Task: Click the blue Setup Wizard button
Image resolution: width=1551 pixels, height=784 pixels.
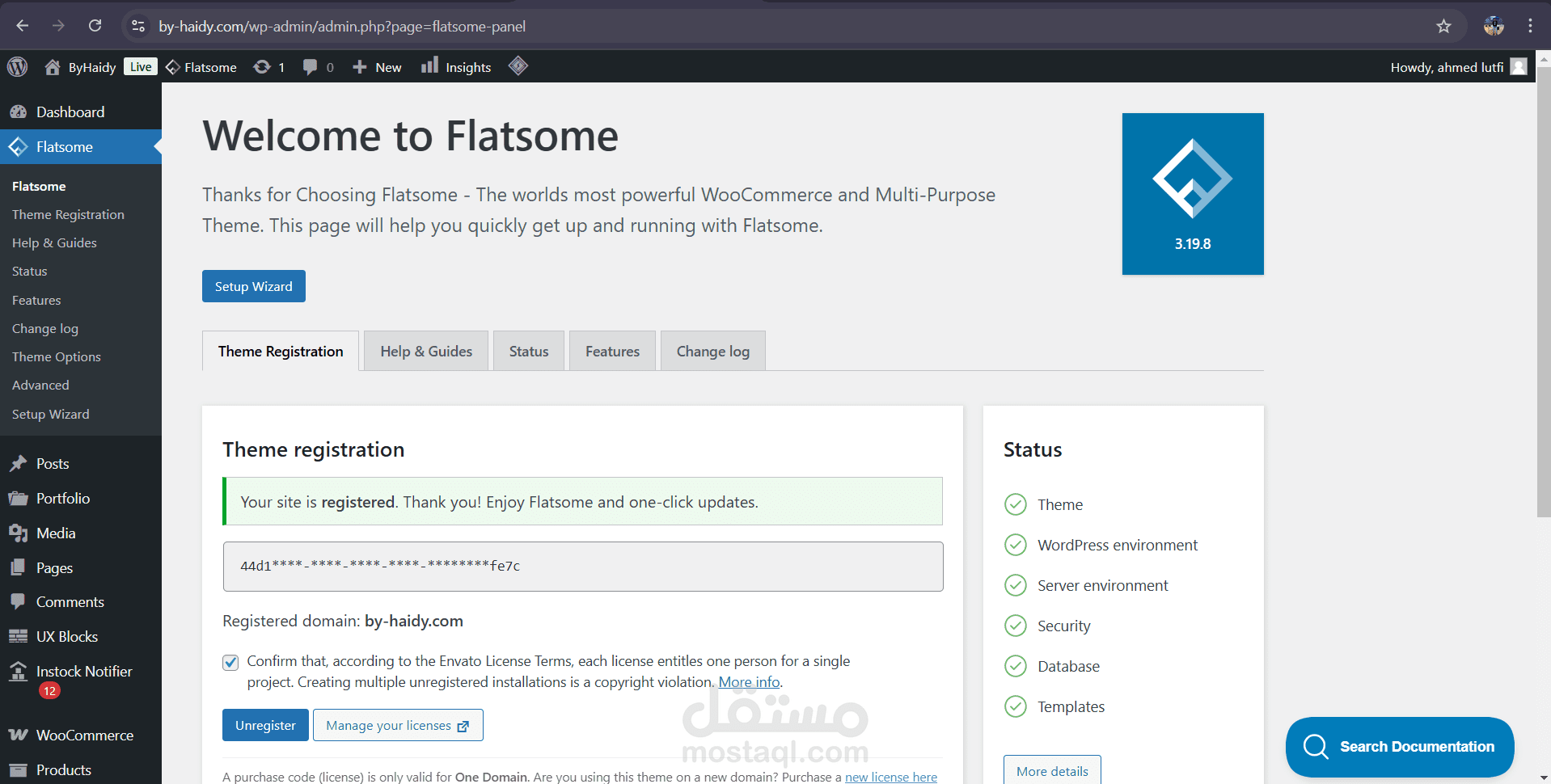Action: [254, 286]
